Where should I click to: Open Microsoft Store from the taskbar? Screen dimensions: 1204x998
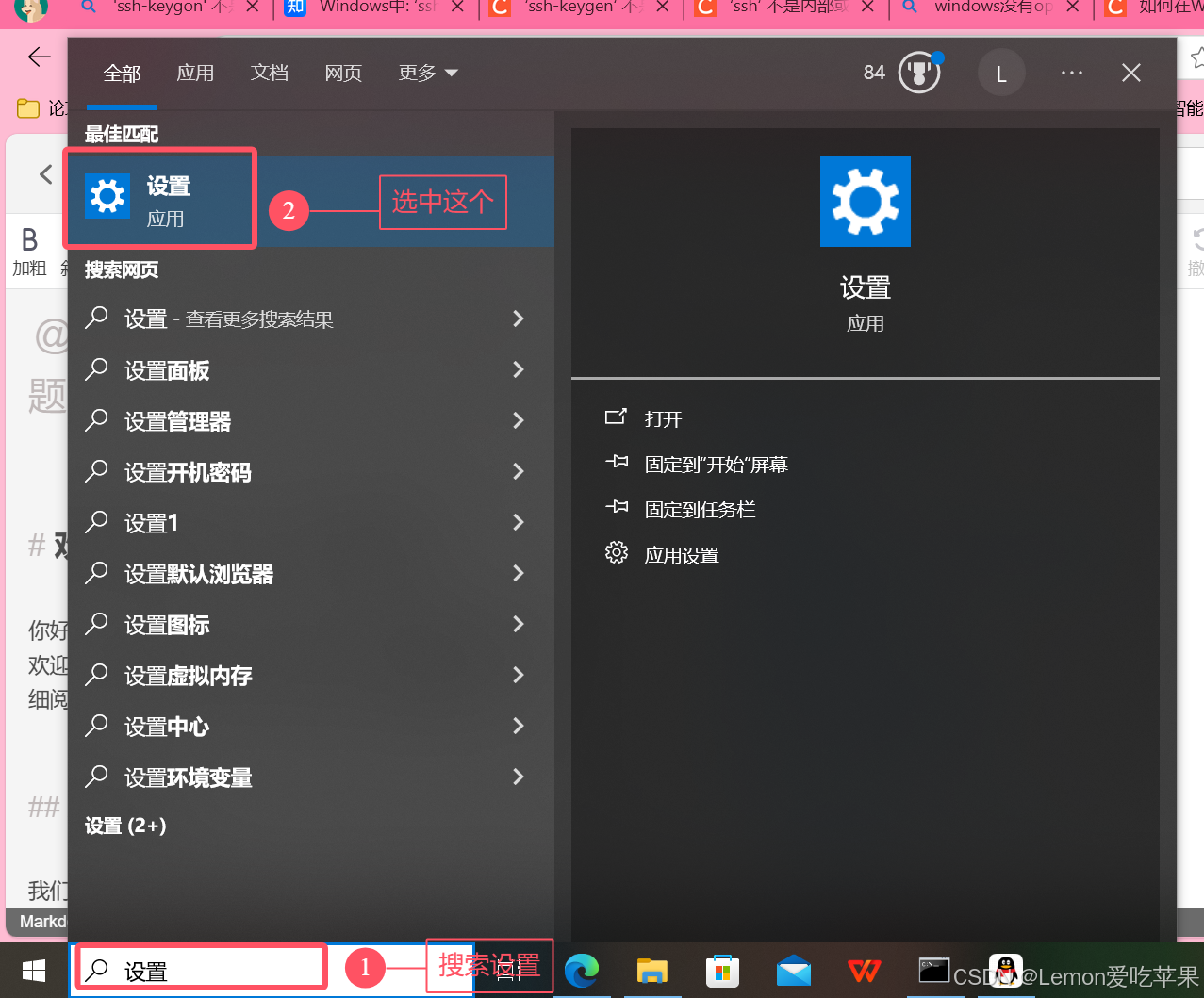pyautogui.click(x=722, y=970)
